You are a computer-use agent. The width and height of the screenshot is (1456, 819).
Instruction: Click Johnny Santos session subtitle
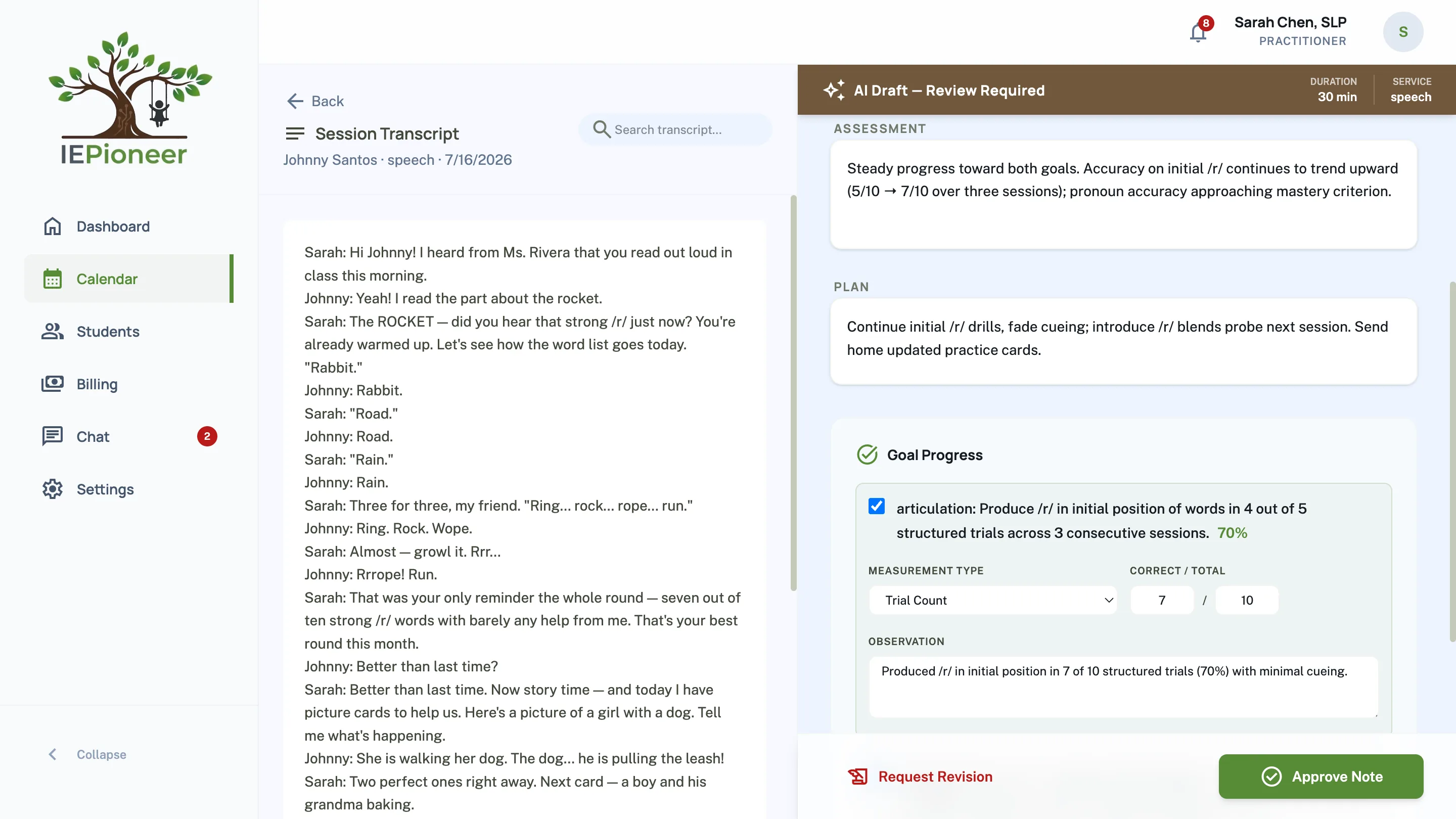(x=397, y=160)
